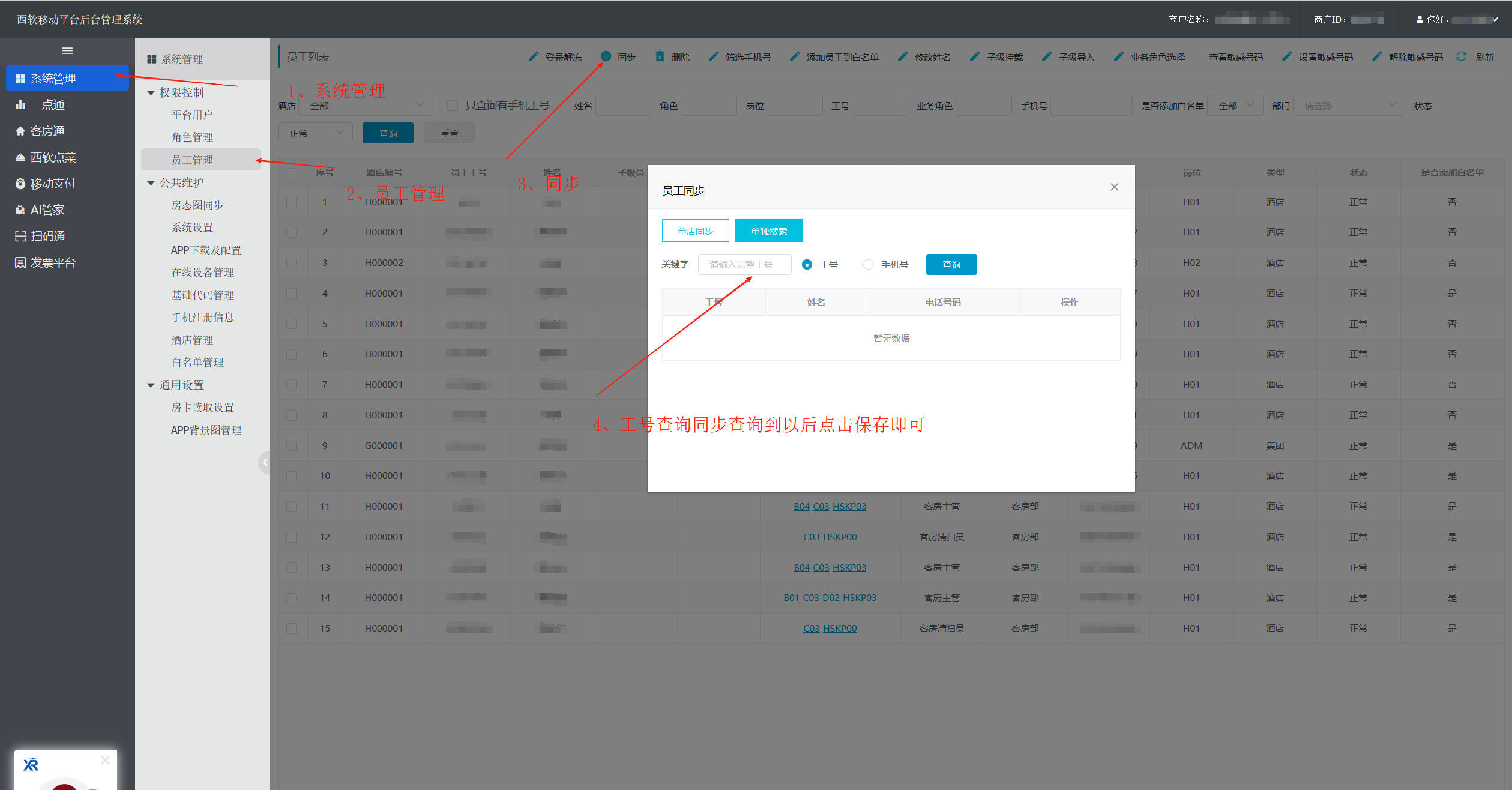Collapse the 权限控制 tree section
The image size is (1512, 790).
tap(151, 93)
